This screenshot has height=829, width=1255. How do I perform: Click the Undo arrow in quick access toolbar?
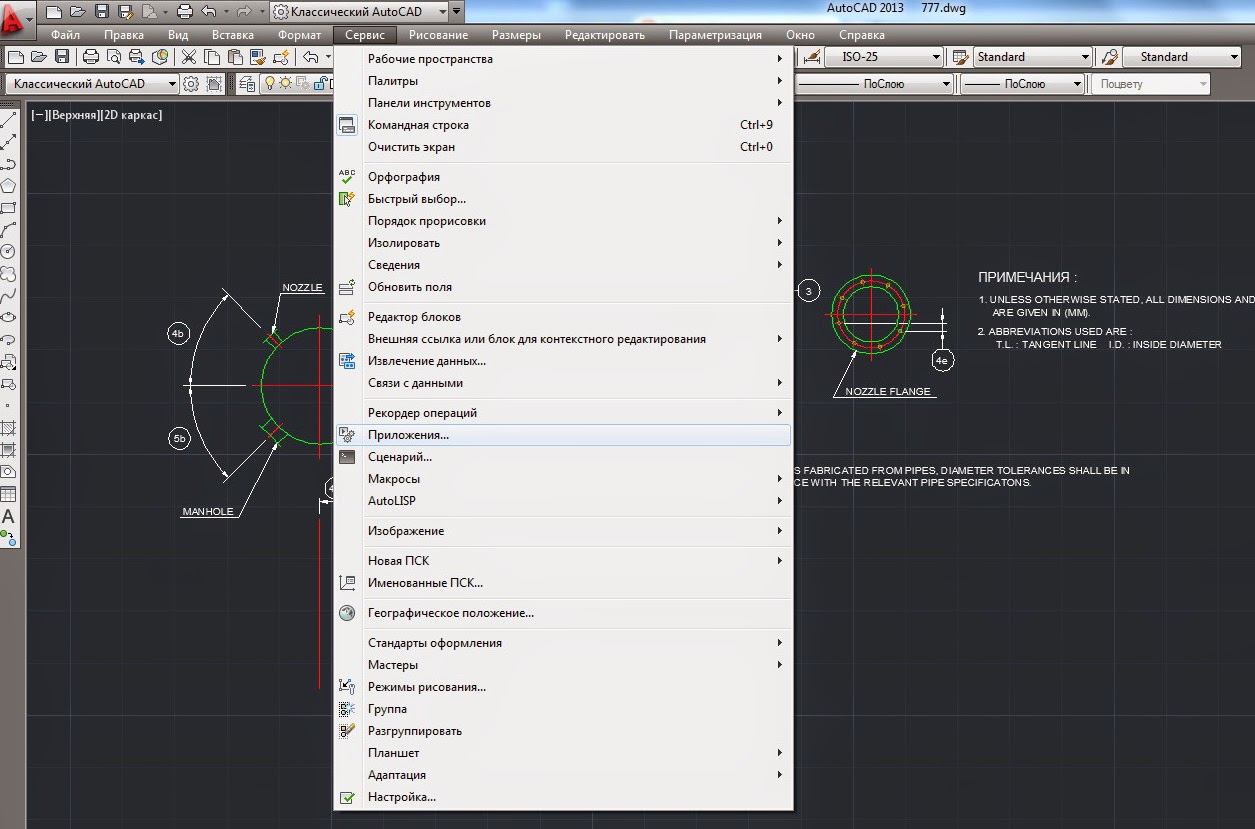(x=208, y=12)
